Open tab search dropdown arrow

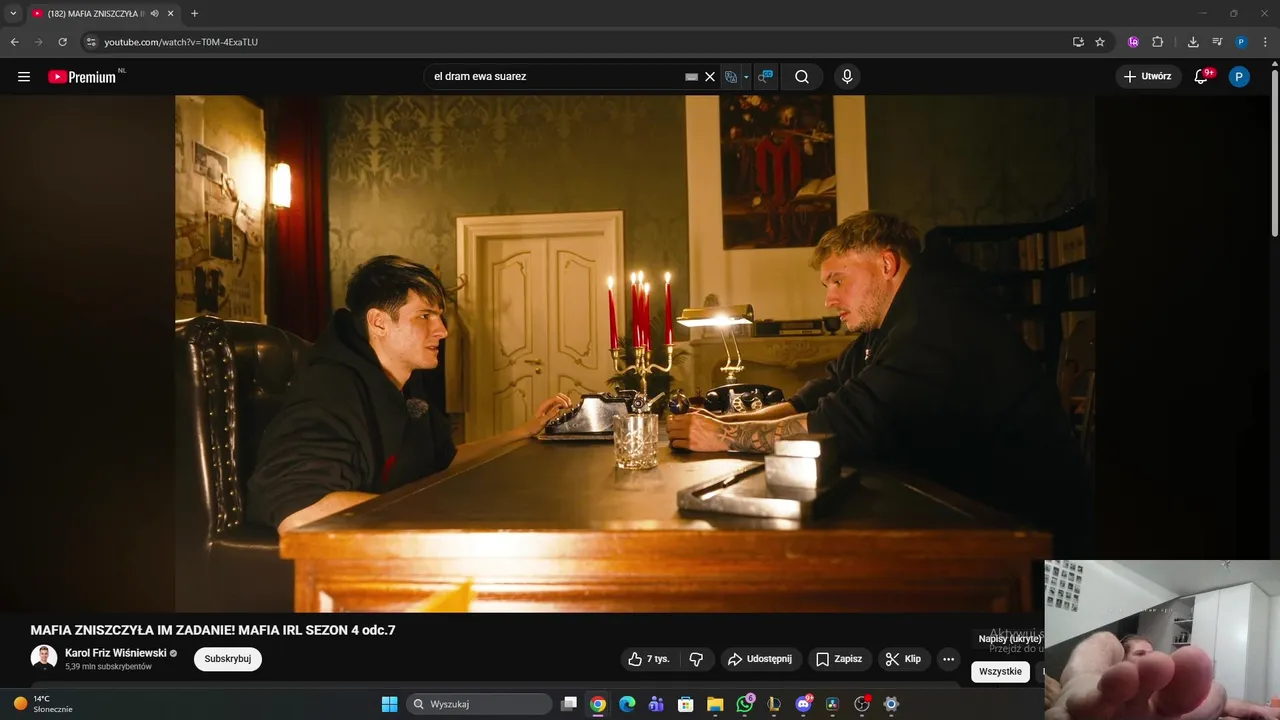tap(13, 14)
